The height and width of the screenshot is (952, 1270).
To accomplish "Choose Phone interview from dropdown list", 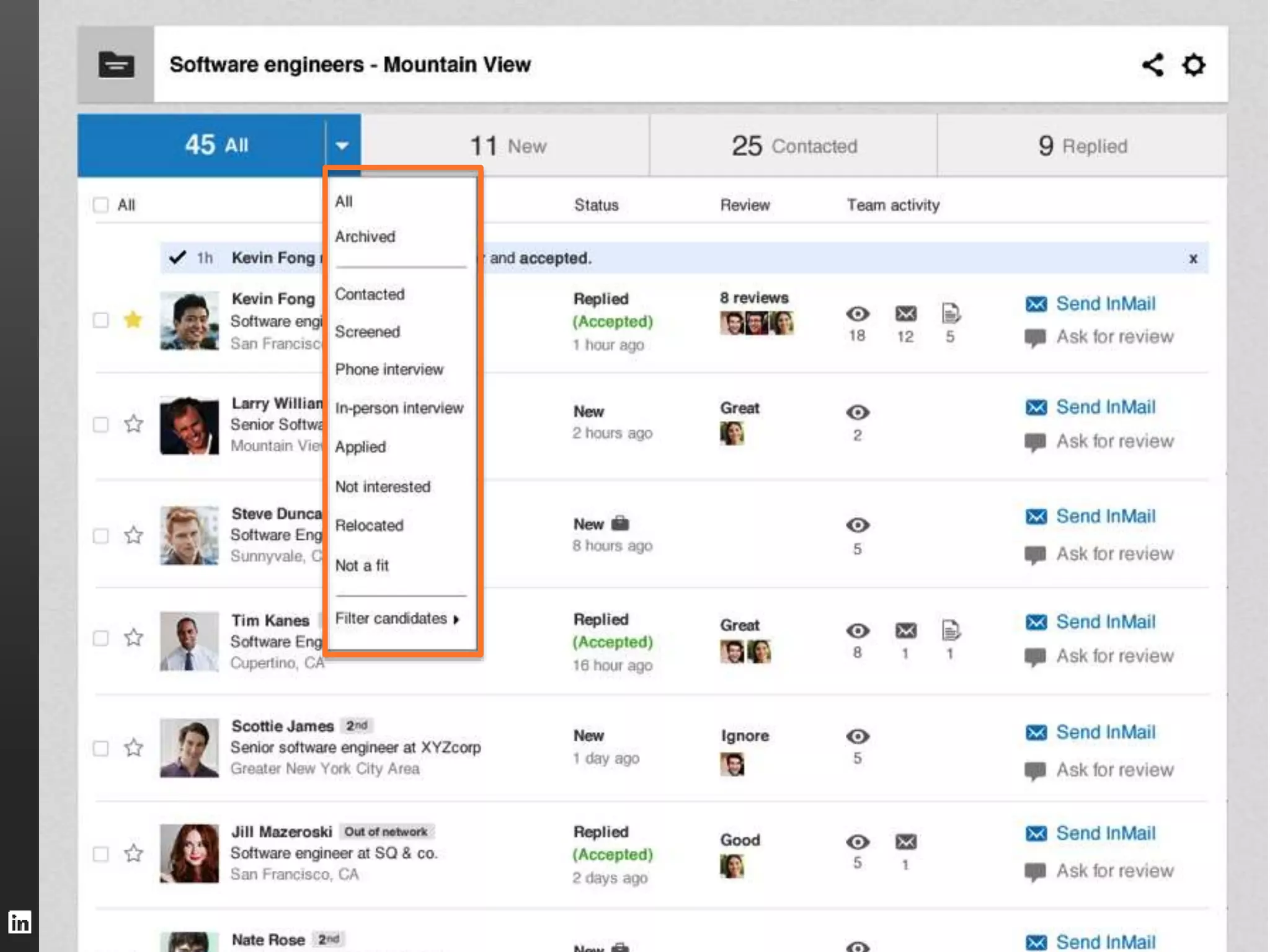I will [x=389, y=369].
